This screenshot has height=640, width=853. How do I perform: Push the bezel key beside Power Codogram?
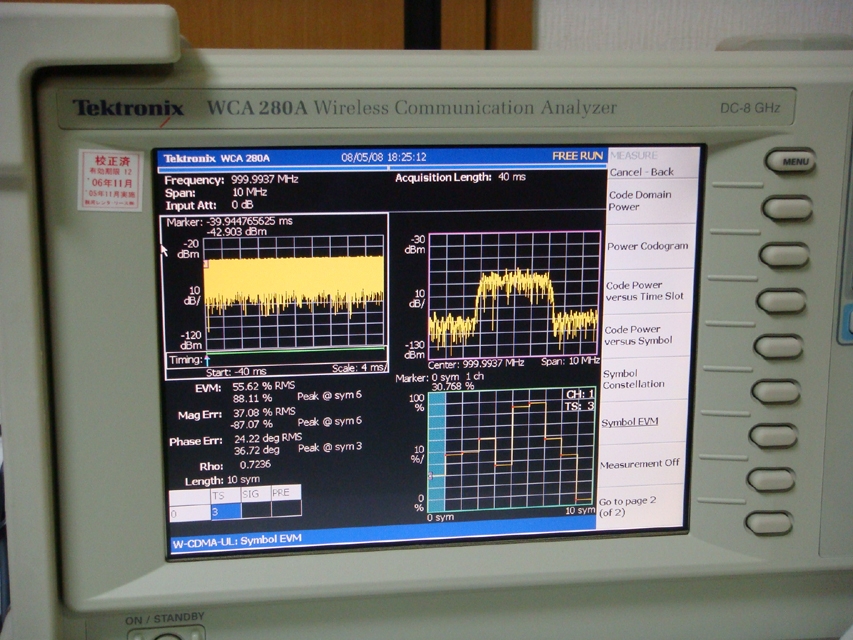pos(784,255)
